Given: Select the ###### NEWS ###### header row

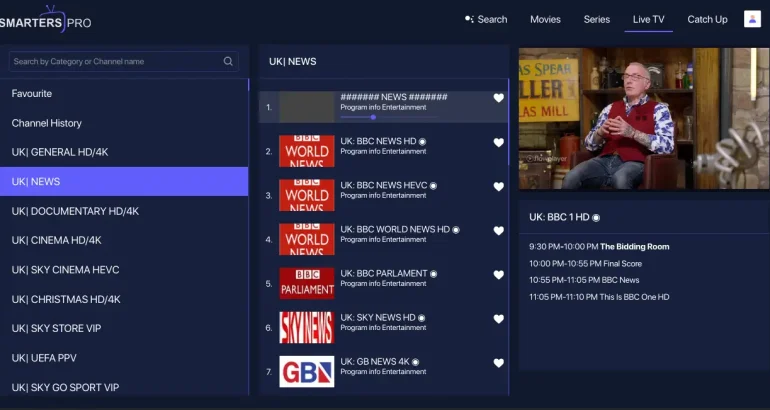Looking at the screenshot, I should pyautogui.click(x=383, y=107).
